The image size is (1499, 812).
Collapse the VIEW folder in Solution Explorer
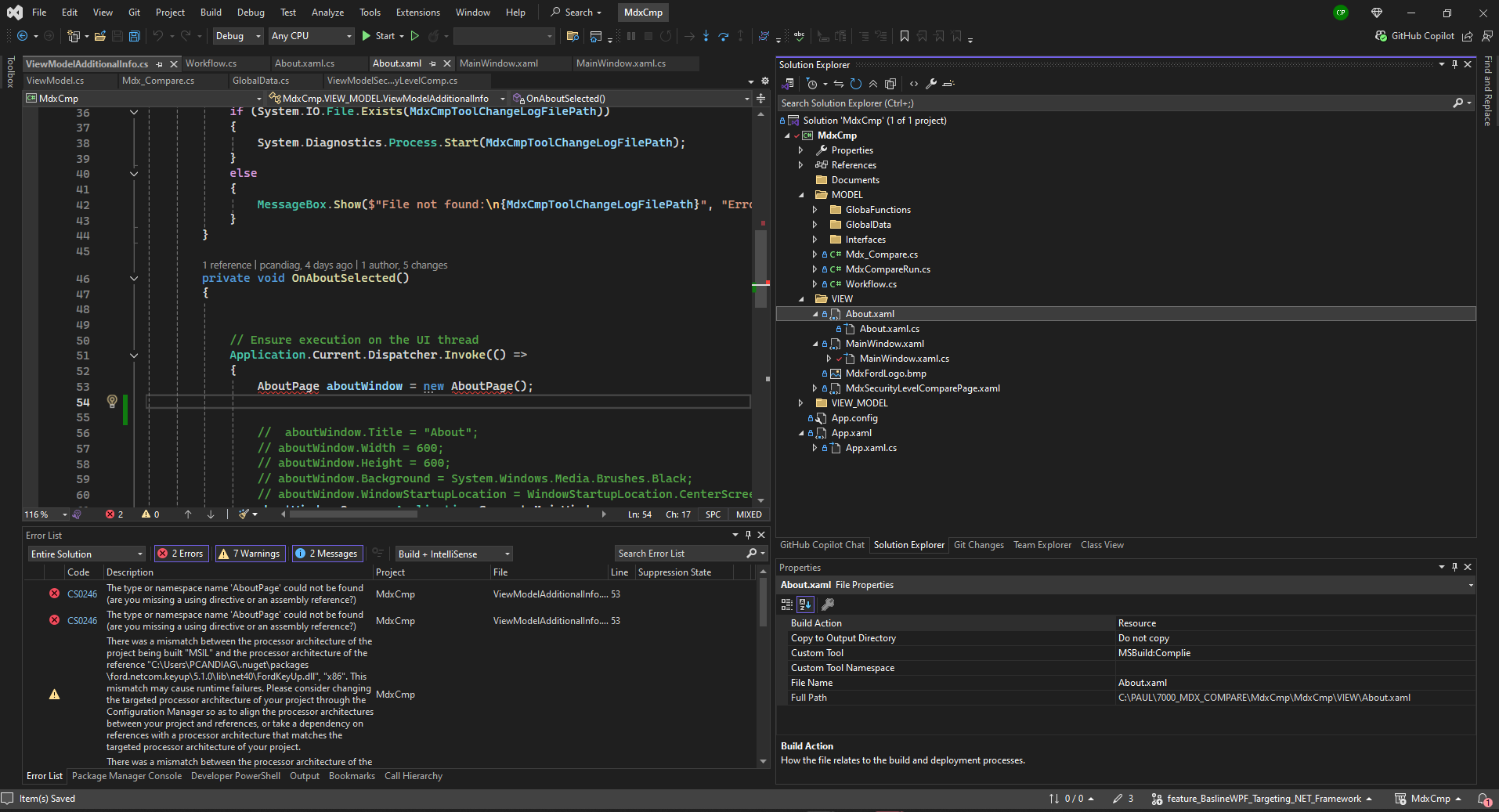802,298
